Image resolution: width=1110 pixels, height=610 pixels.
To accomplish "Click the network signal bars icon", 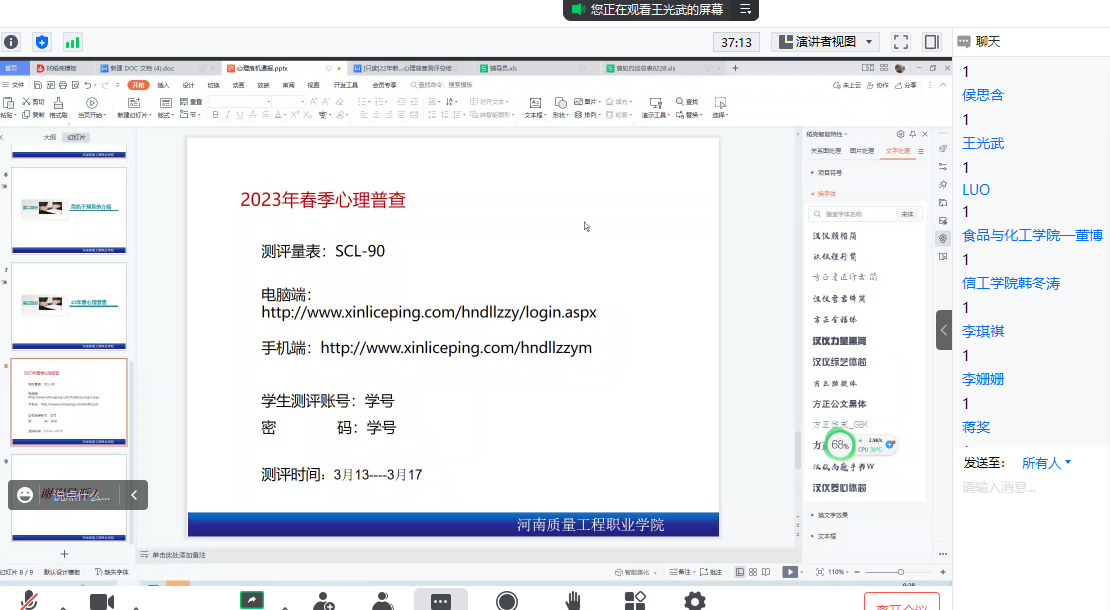I will click(72, 42).
